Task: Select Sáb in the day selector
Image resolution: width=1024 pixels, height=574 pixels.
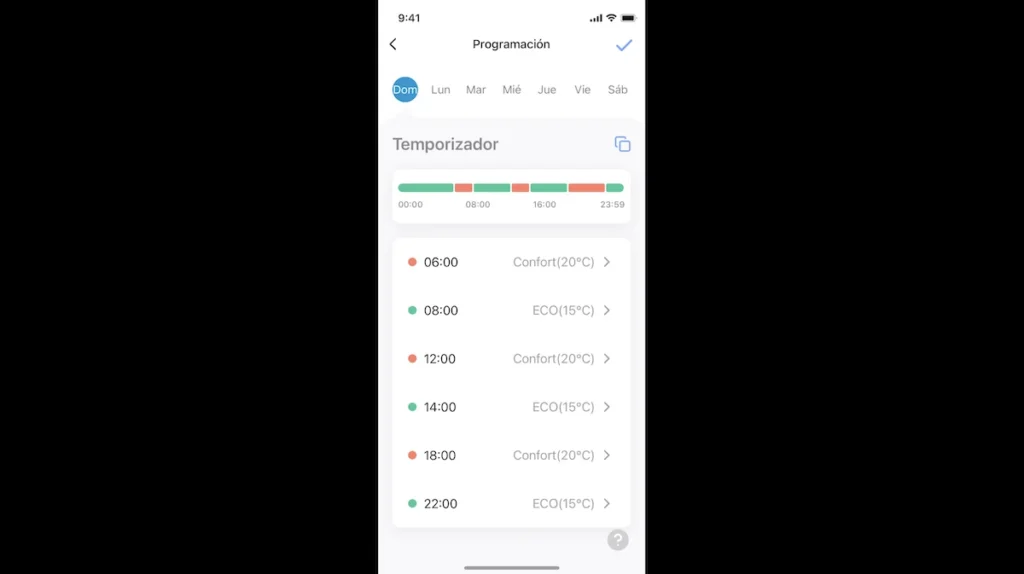Action: (618, 89)
